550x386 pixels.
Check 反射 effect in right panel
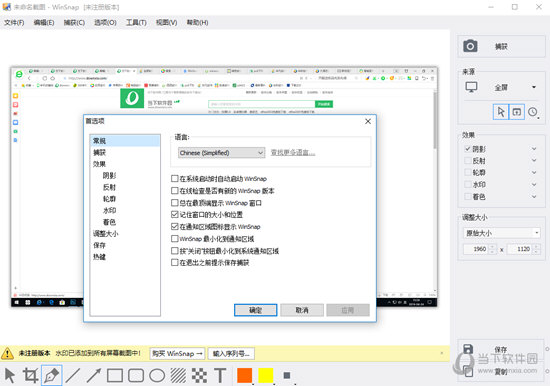pyautogui.click(x=468, y=161)
